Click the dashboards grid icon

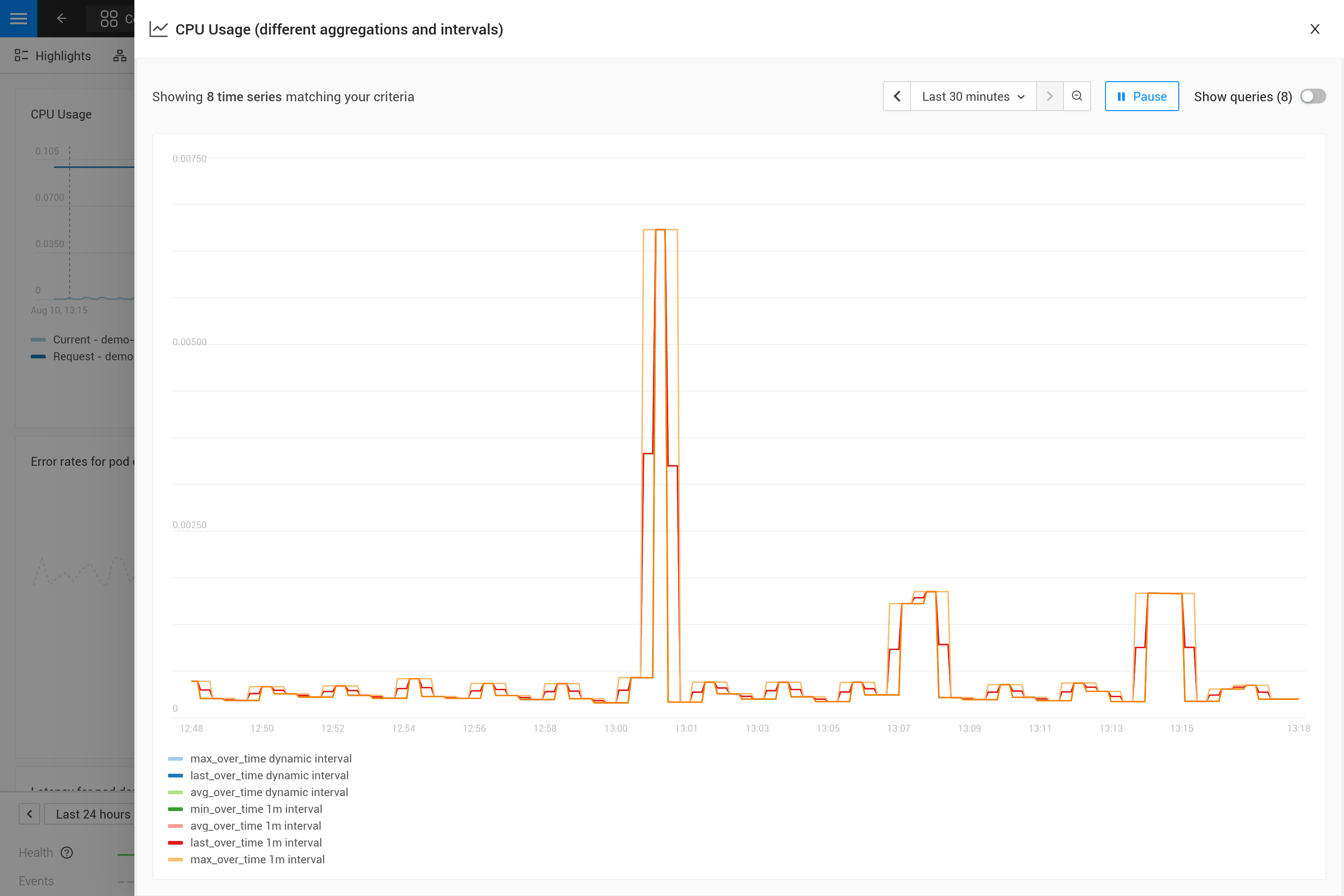click(x=109, y=19)
